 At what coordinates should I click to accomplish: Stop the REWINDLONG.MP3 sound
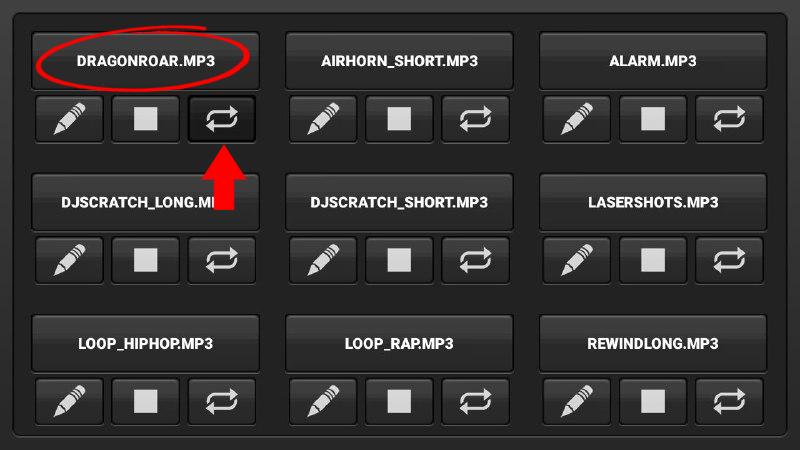pyautogui.click(x=653, y=402)
